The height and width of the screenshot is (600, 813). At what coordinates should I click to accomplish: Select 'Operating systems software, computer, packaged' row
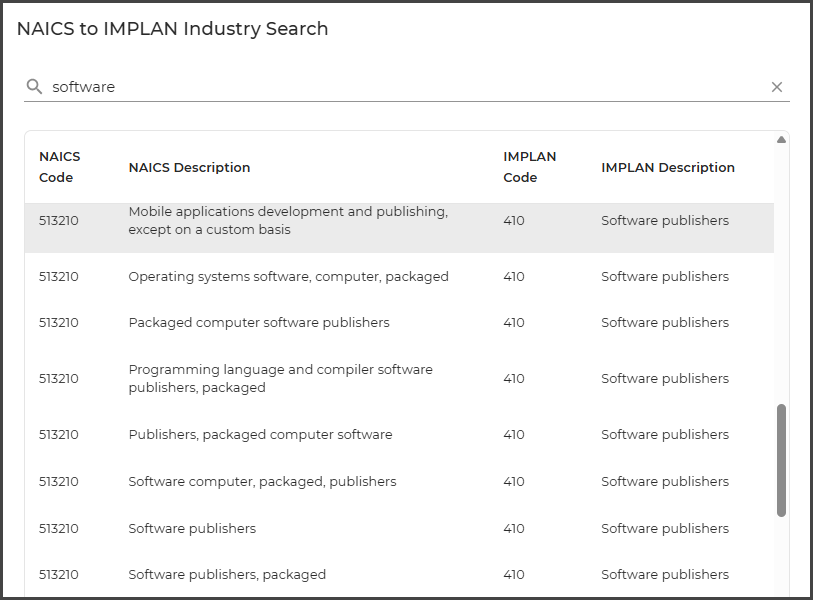click(399, 276)
